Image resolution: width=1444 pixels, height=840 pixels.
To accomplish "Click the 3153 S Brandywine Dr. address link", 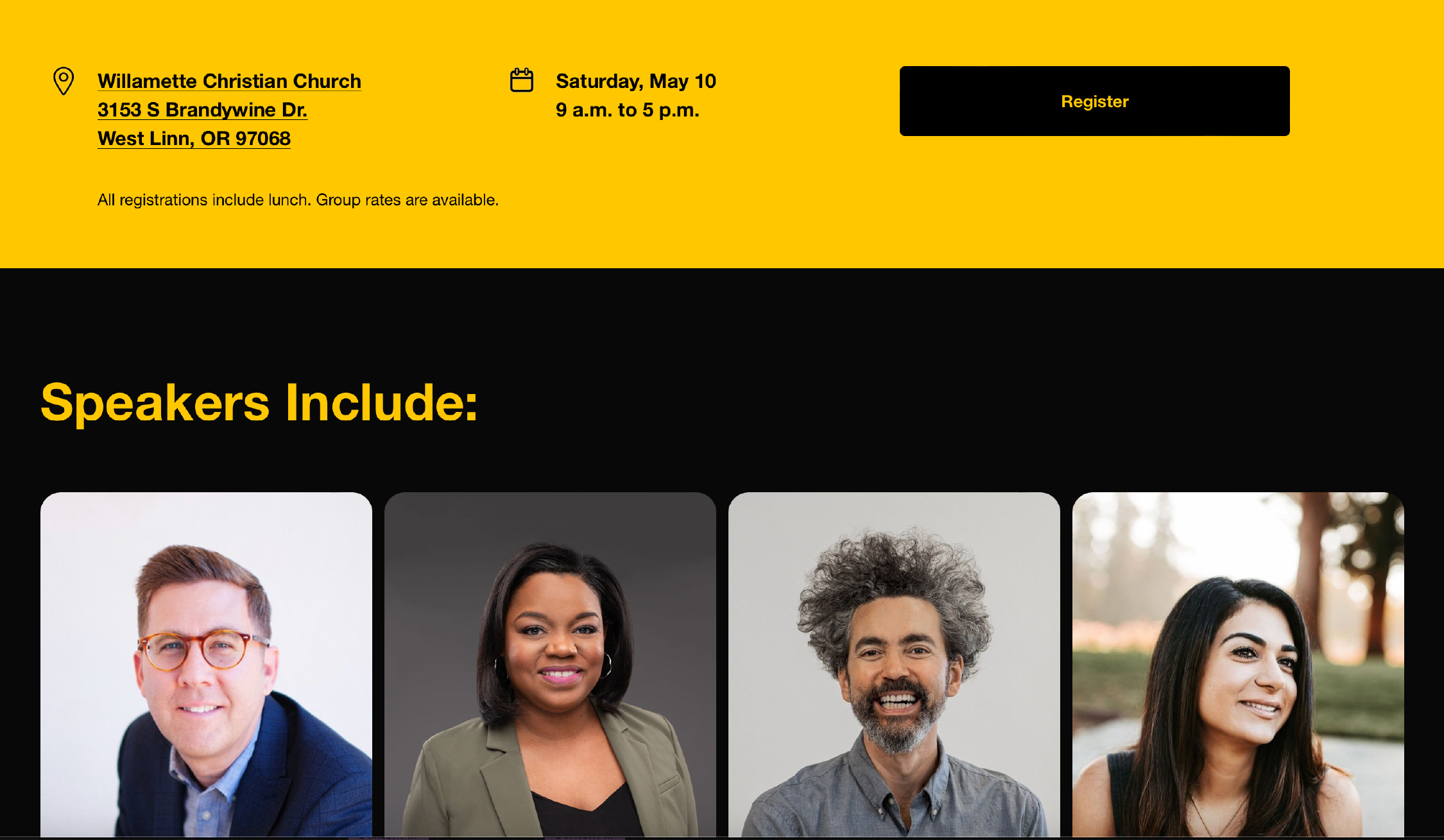I will pos(202,110).
